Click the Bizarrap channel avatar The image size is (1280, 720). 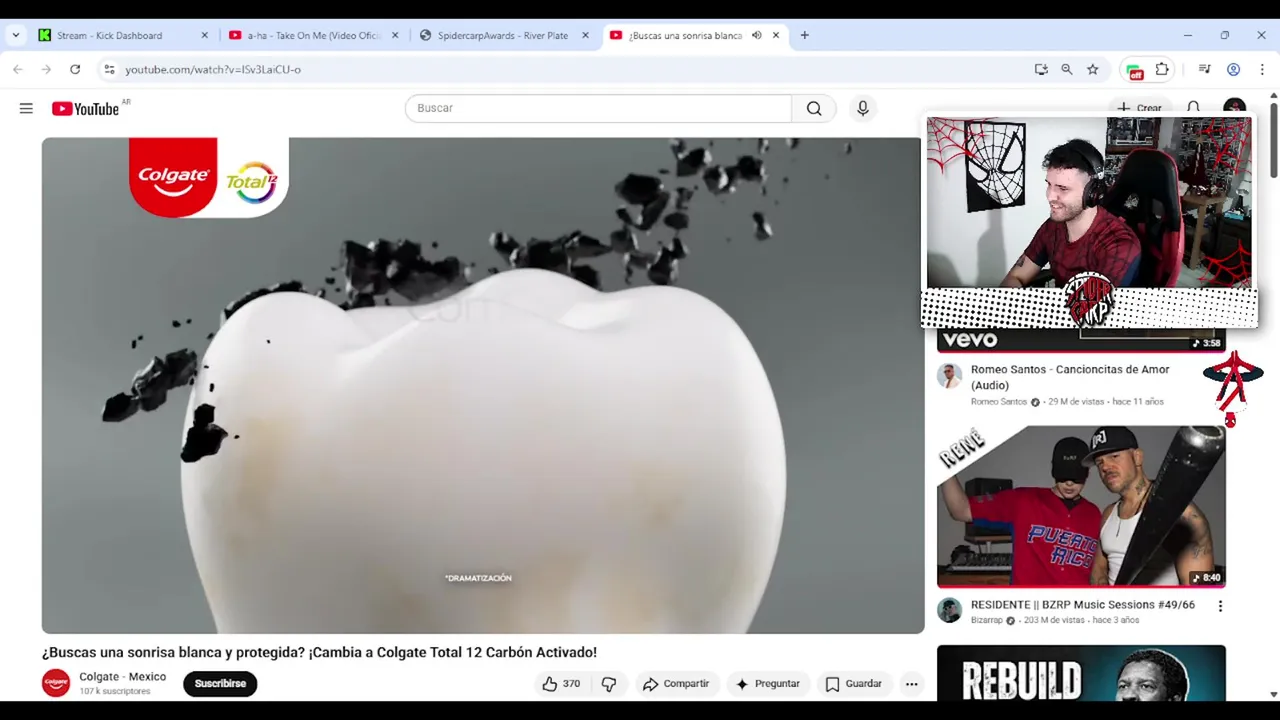[x=949, y=610]
